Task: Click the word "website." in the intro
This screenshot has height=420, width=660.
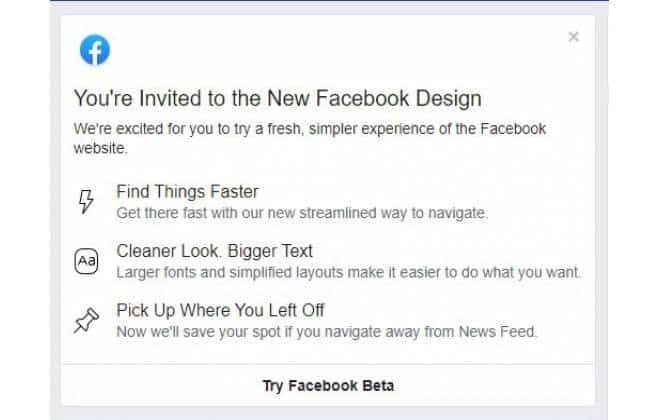Action: [101, 148]
